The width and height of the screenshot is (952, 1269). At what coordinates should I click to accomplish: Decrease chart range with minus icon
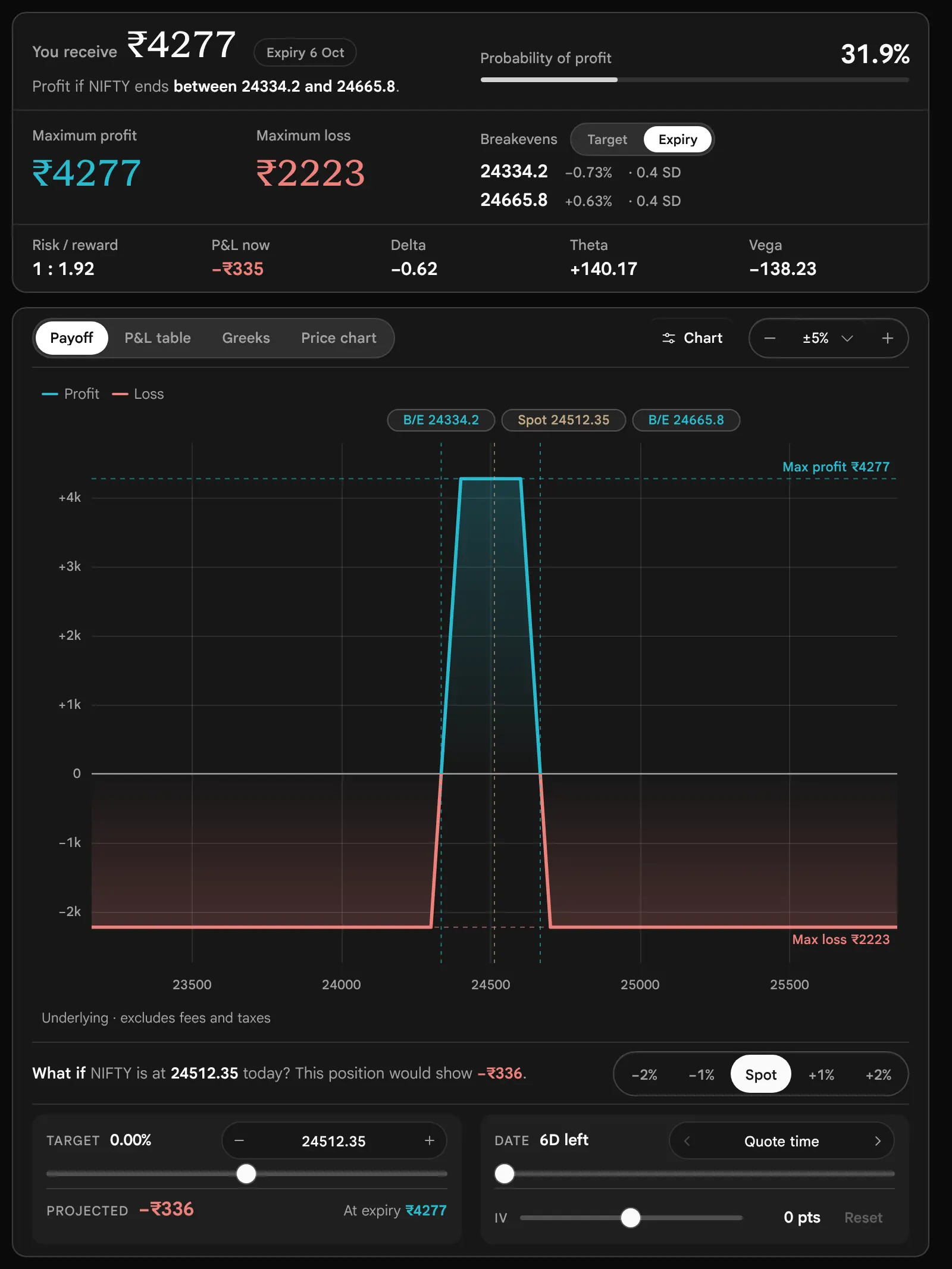coord(769,338)
